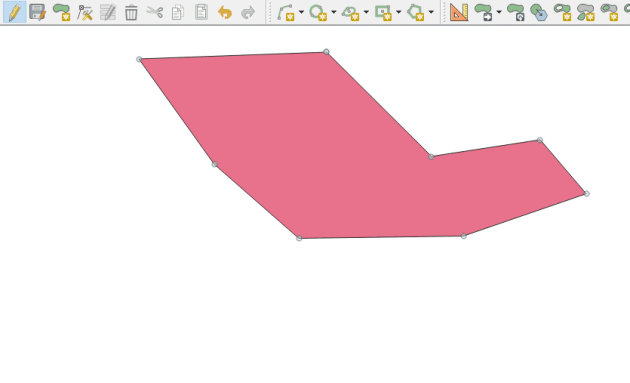Click the polygon's top vertex marker
Viewport: 630px width, 383px height.
point(326,52)
